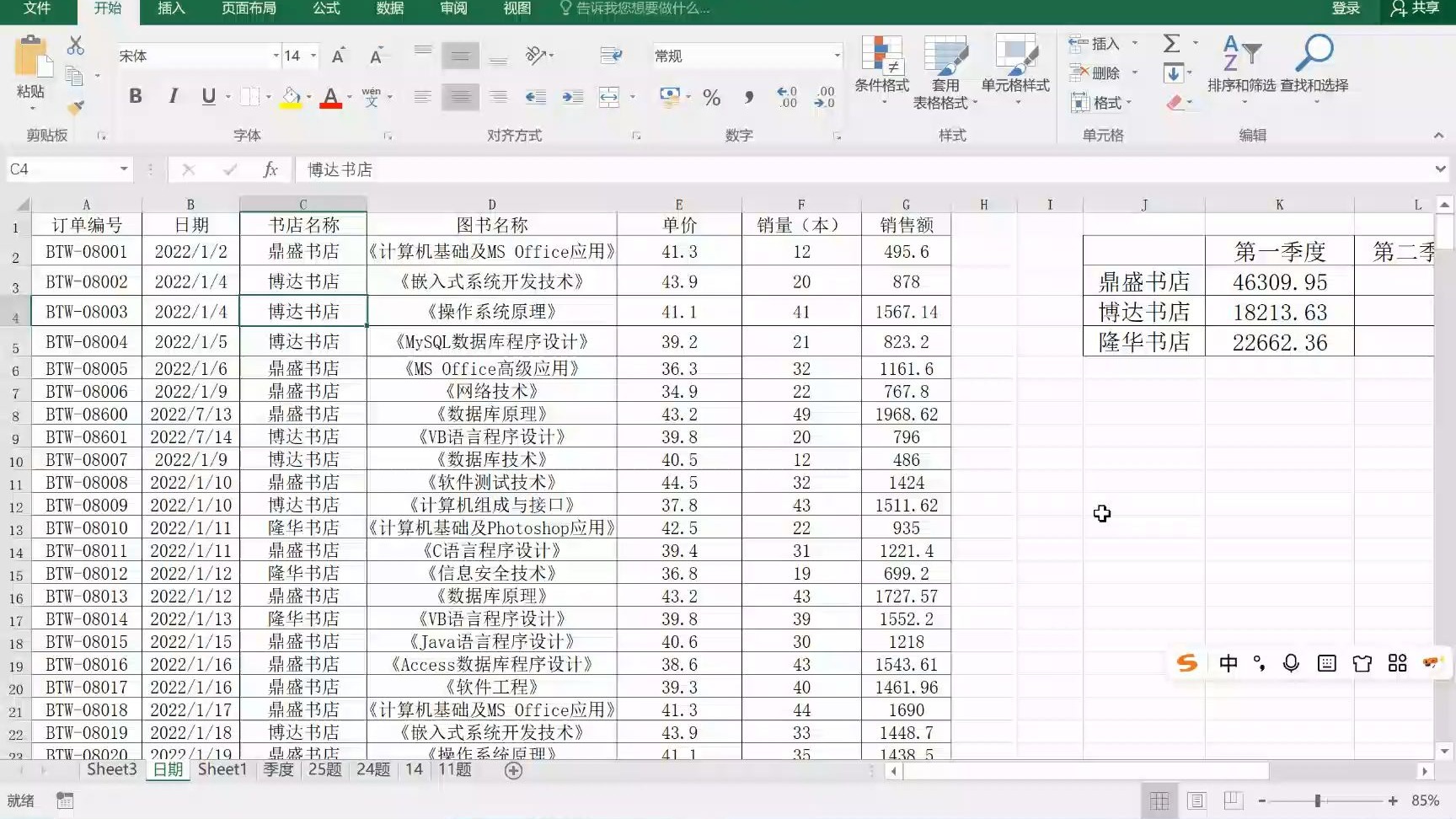1456x819 pixels.
Task: Open 套用表格格式 table styles
Action: 945,72
